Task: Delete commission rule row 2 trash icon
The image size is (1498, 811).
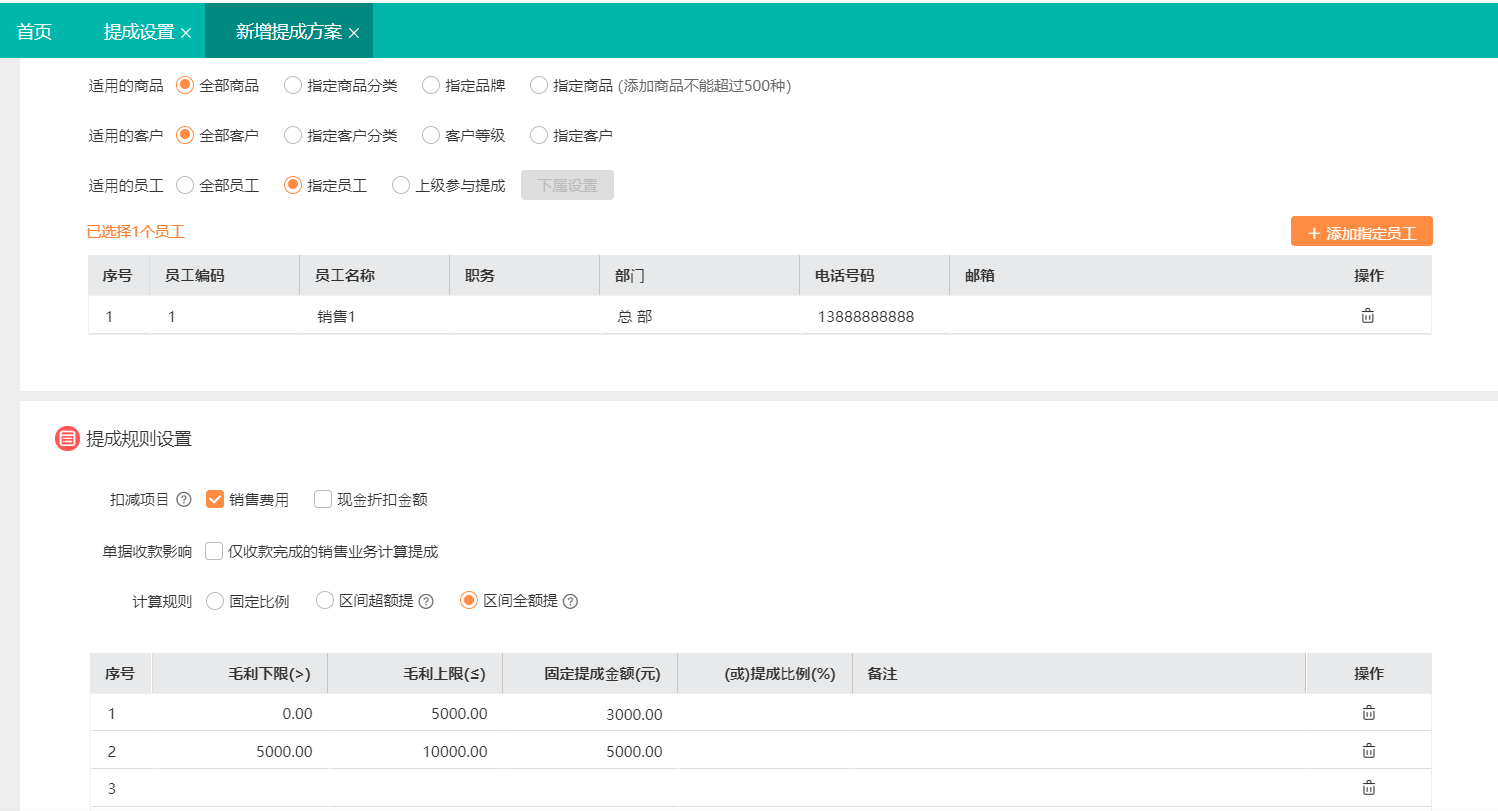Action: tap(1369, 751)
